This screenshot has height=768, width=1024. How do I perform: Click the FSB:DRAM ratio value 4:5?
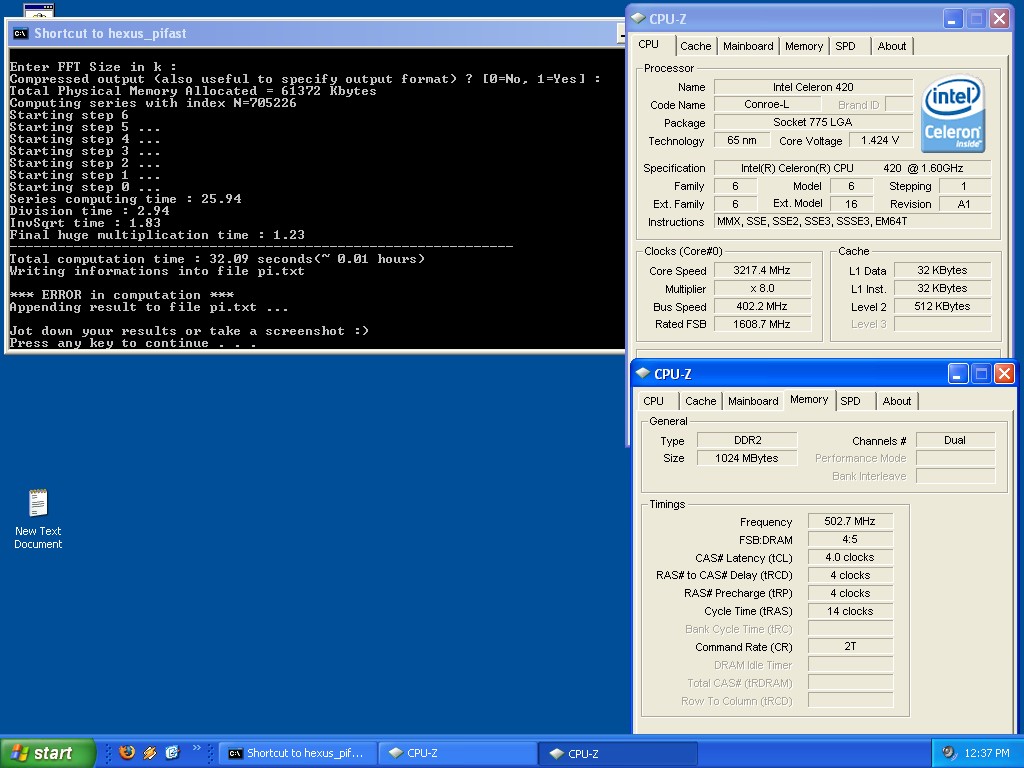coord(850,539)
